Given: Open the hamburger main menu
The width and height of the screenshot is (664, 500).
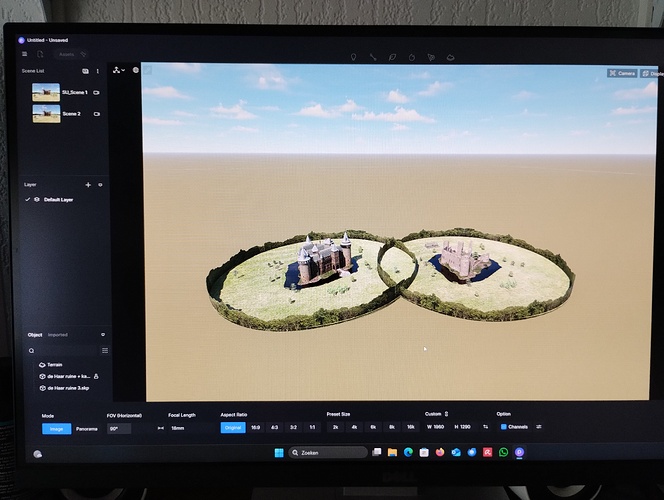Looking at the screenshot, I should click(x=25, y=54).
